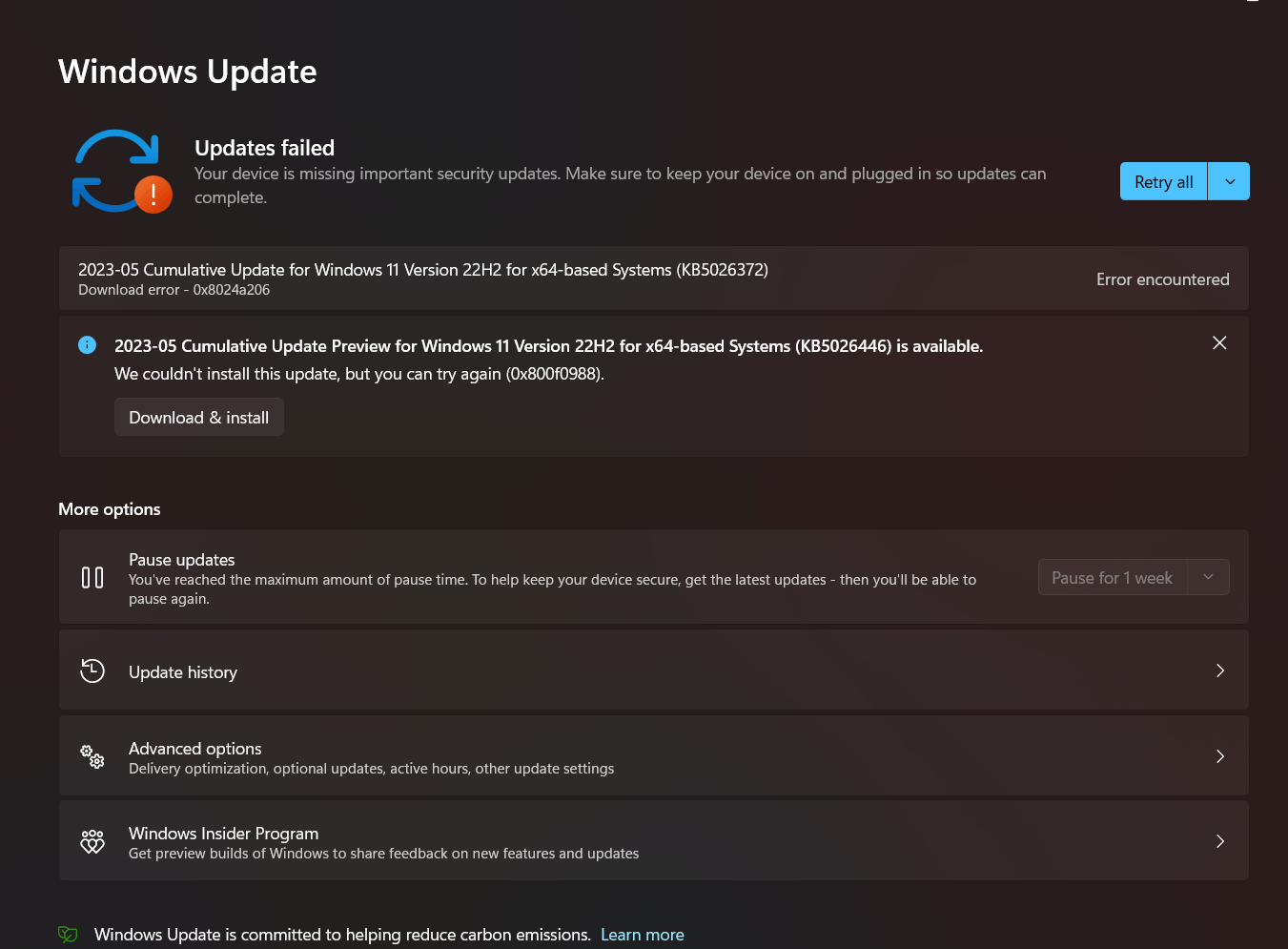The width and height of the screenshot is (1288, 949).
Task: Open the Learn more link
Action: pyautogui.click(x=643, y=935)
